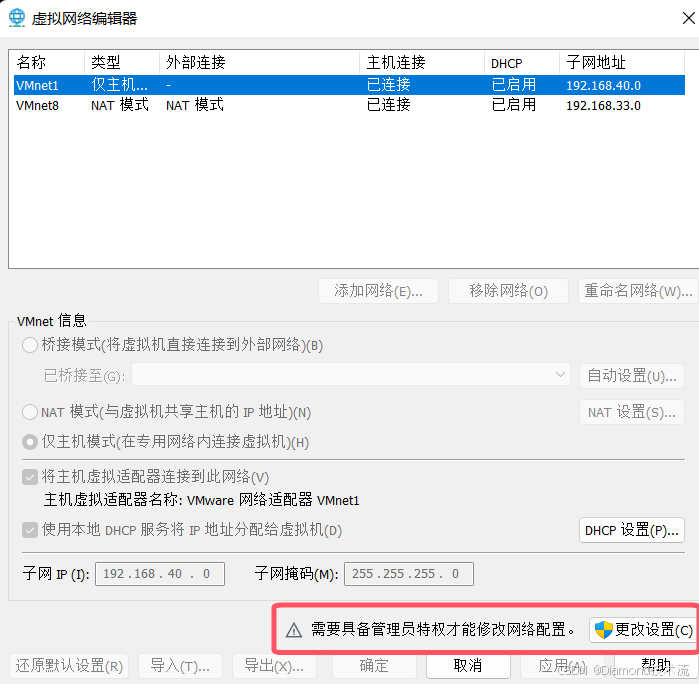Viewport: 699px width, 684px height.
Task: Click VMnet8 host connection 已连接 cell
Action: coord(388,105)
